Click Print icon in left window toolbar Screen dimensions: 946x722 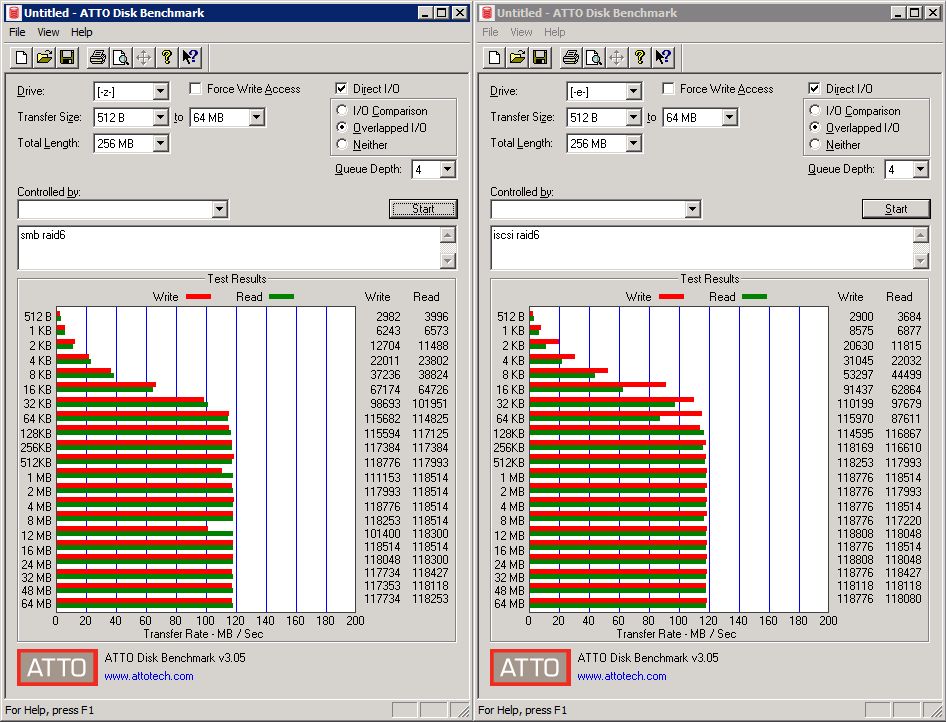98,57
